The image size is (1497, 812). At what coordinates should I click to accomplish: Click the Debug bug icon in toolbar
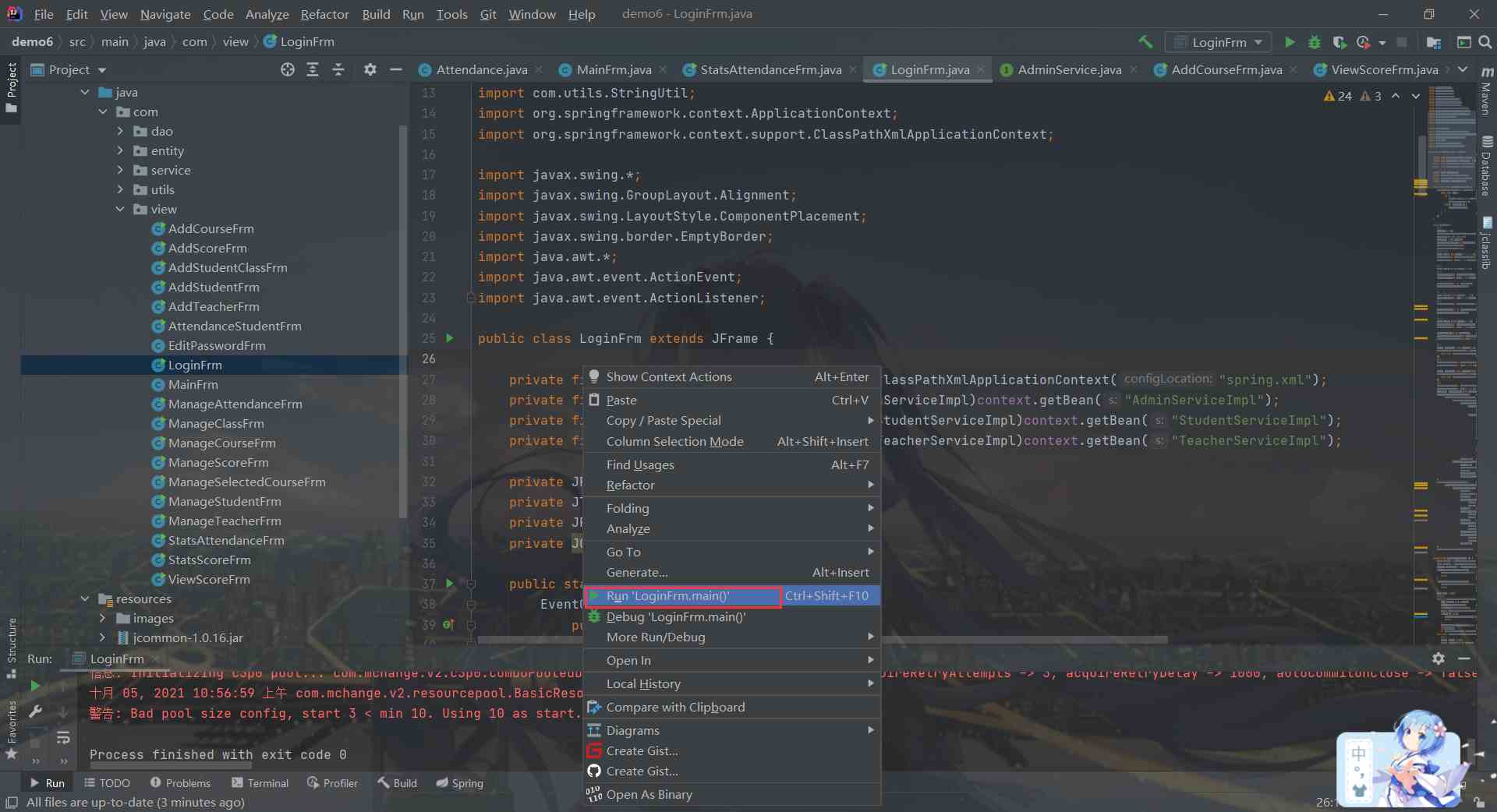point(1315,42)
